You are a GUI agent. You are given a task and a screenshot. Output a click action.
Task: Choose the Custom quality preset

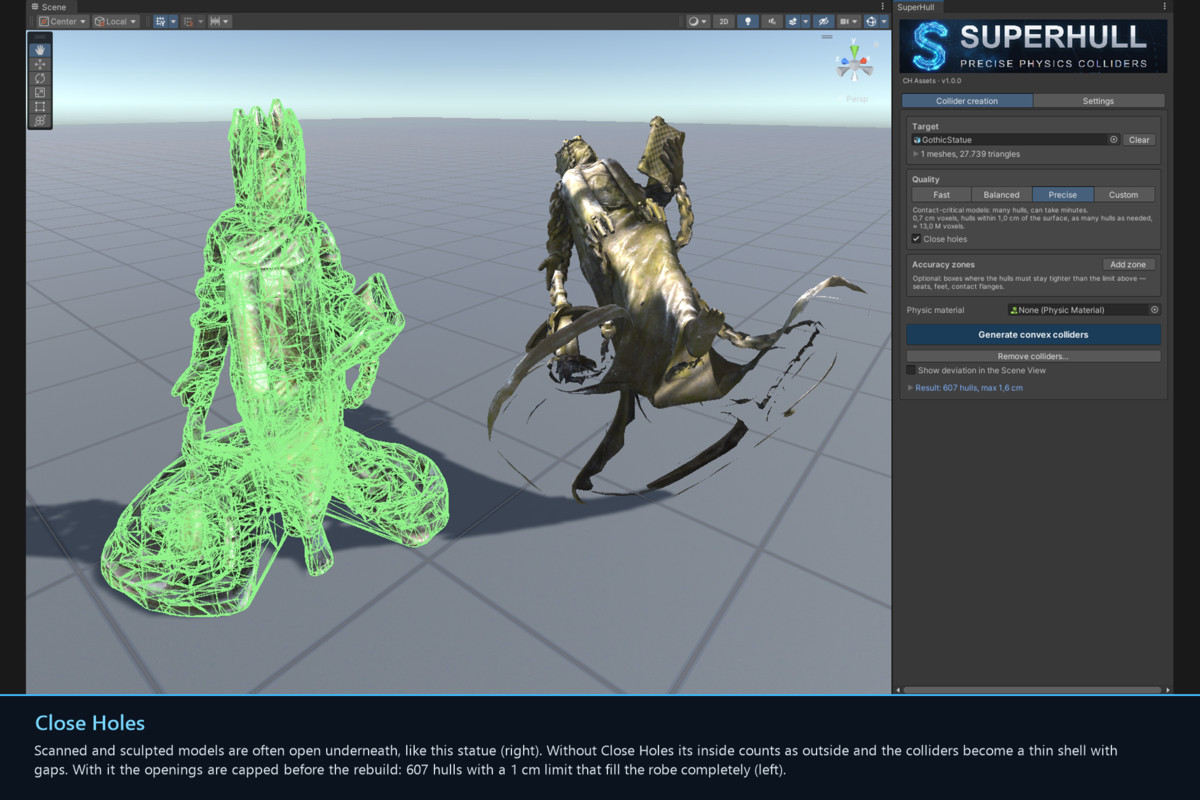(x=1123, y=195)
